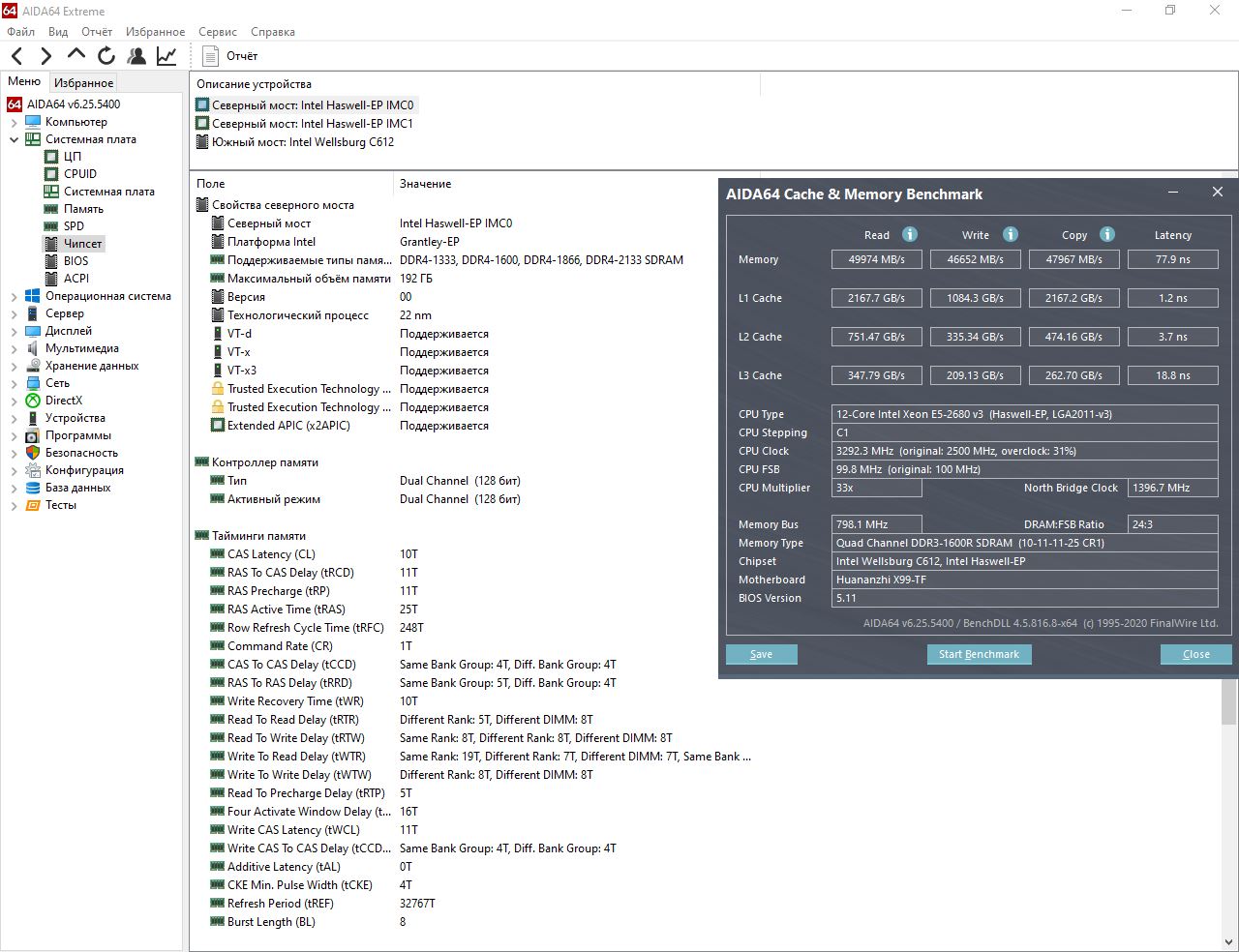Click the shield icon next to Безопасность
Viewport: 1239px width, 952px height.
click(x=33, y=453)
